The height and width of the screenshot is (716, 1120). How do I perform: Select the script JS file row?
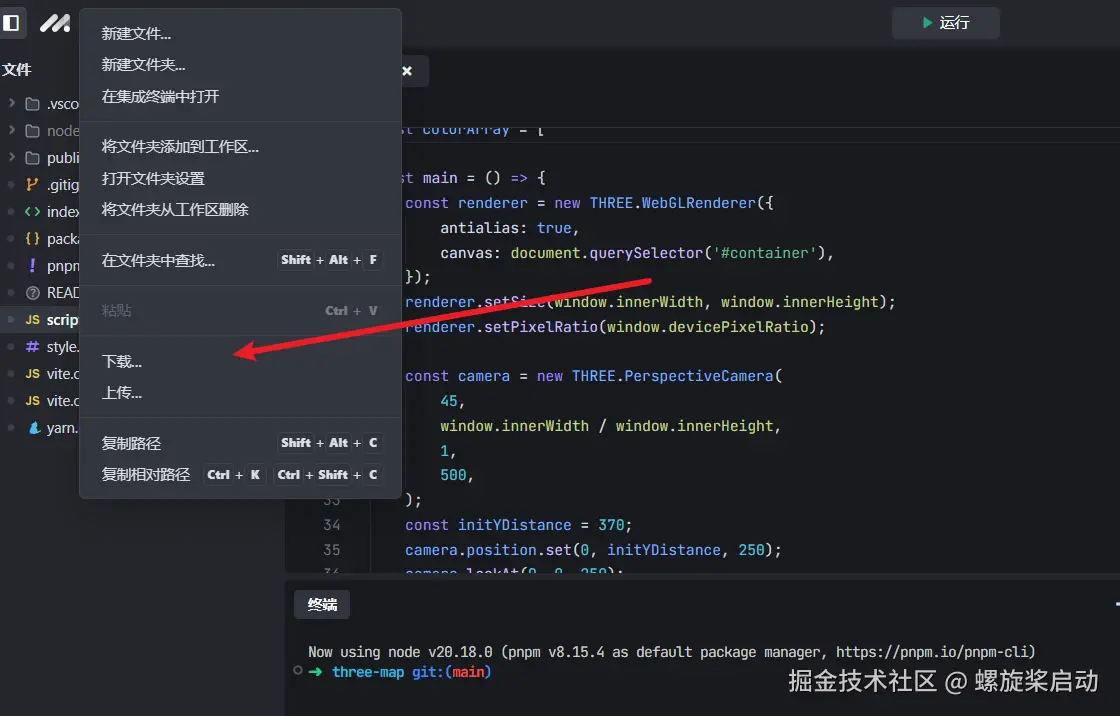coord(40,320)
